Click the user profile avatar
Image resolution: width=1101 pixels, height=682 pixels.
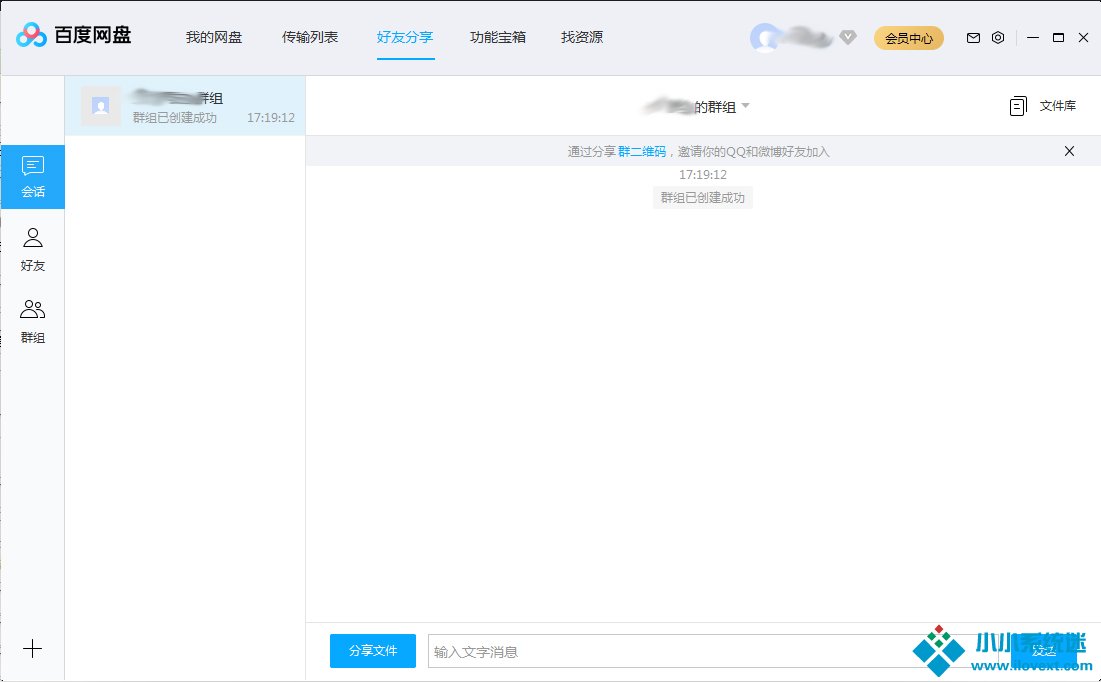(x=766, y=38)
